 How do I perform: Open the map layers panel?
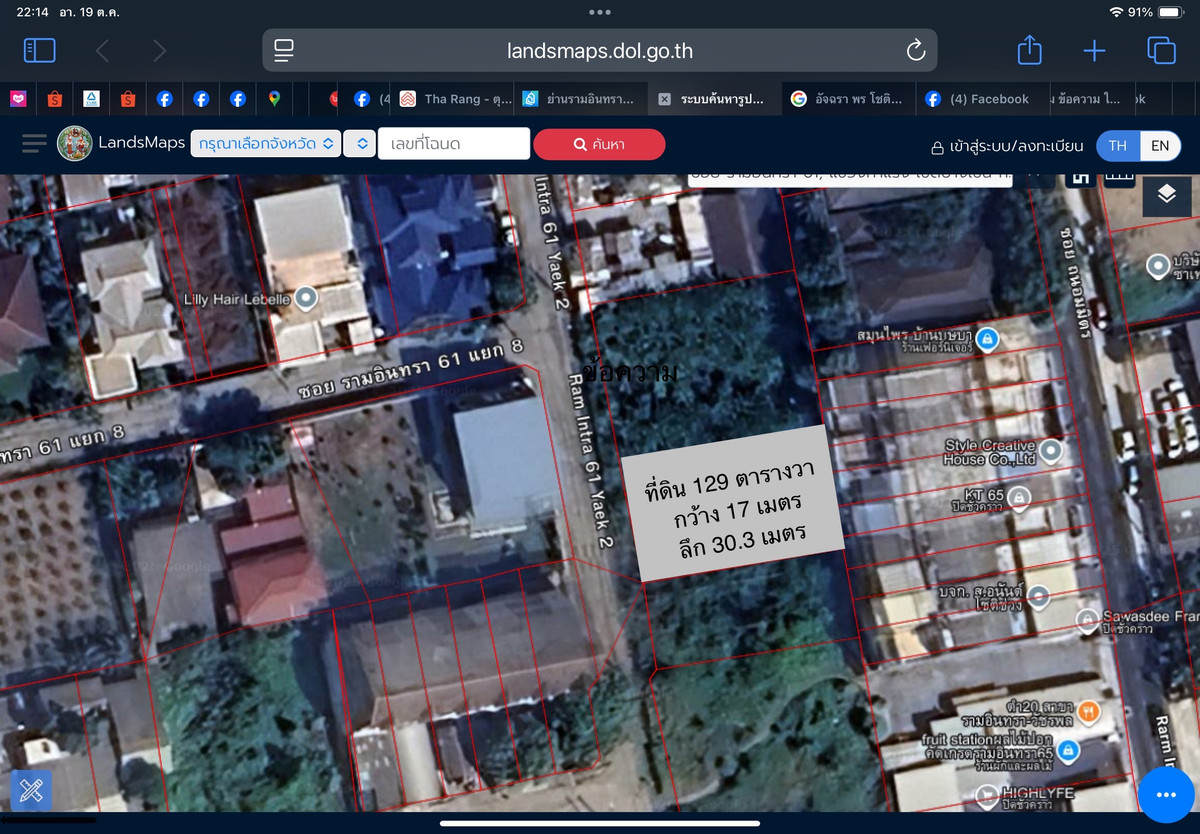1166,193
